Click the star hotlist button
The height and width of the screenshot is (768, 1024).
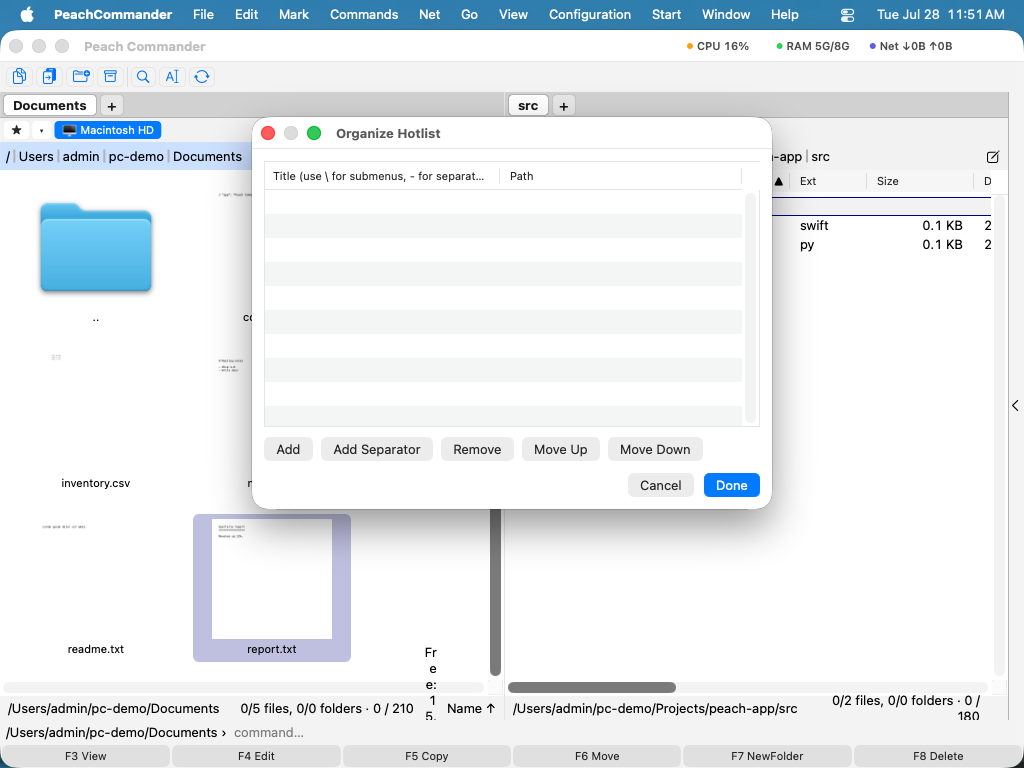pyautogui.click(x=17, y=130)
